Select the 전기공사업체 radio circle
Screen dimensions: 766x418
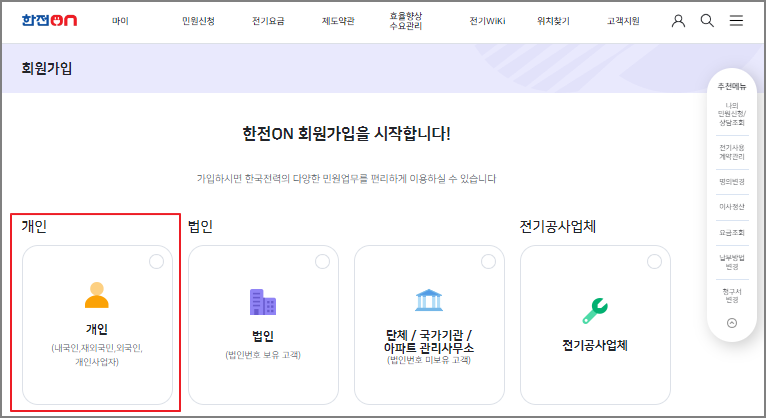point(655,262)
